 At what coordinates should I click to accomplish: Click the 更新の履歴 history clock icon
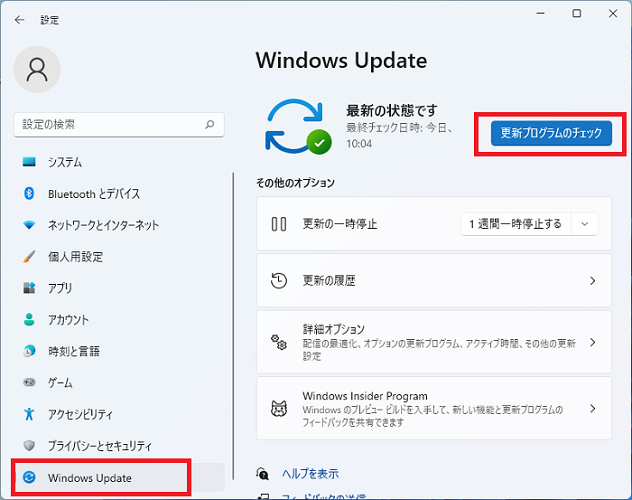pos(279,280)
